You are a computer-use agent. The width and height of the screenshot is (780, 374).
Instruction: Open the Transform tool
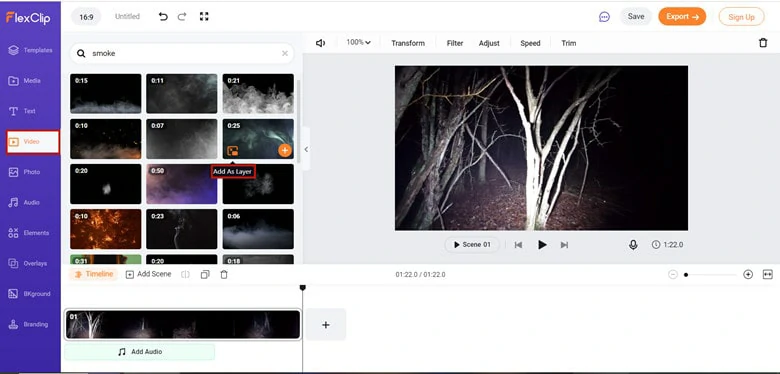click(408, 43)
